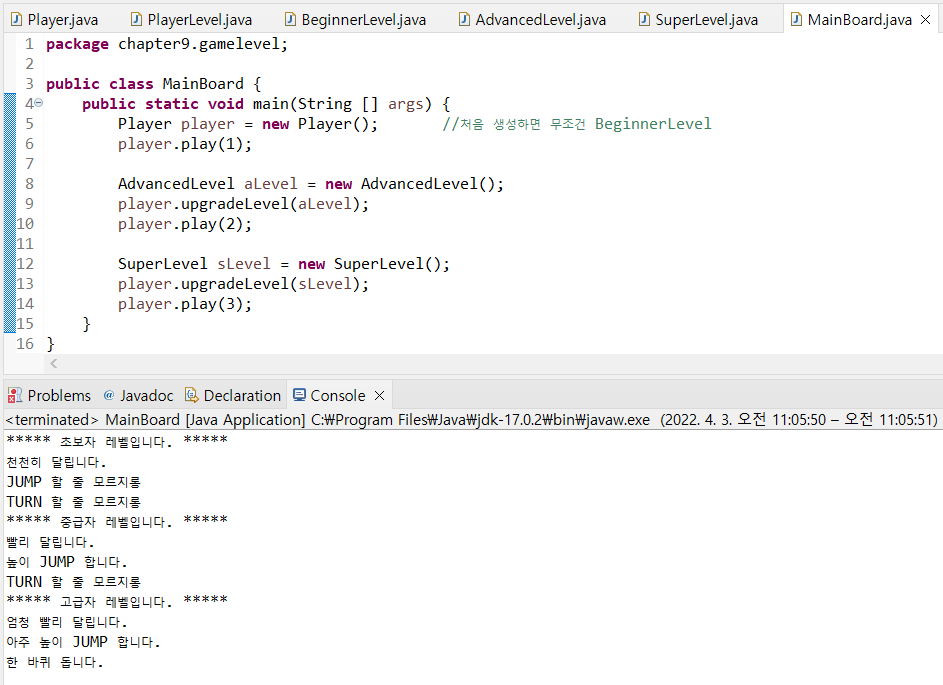Image resolution: width=943 pixels, height=685 pixels.
Task: Close the MainBoard.java editor tab
Action: point(925,20)
